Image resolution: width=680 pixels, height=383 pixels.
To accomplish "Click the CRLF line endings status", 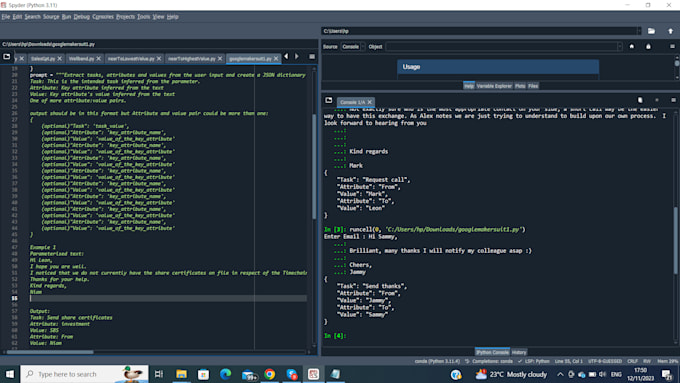I will coord(632,361).
